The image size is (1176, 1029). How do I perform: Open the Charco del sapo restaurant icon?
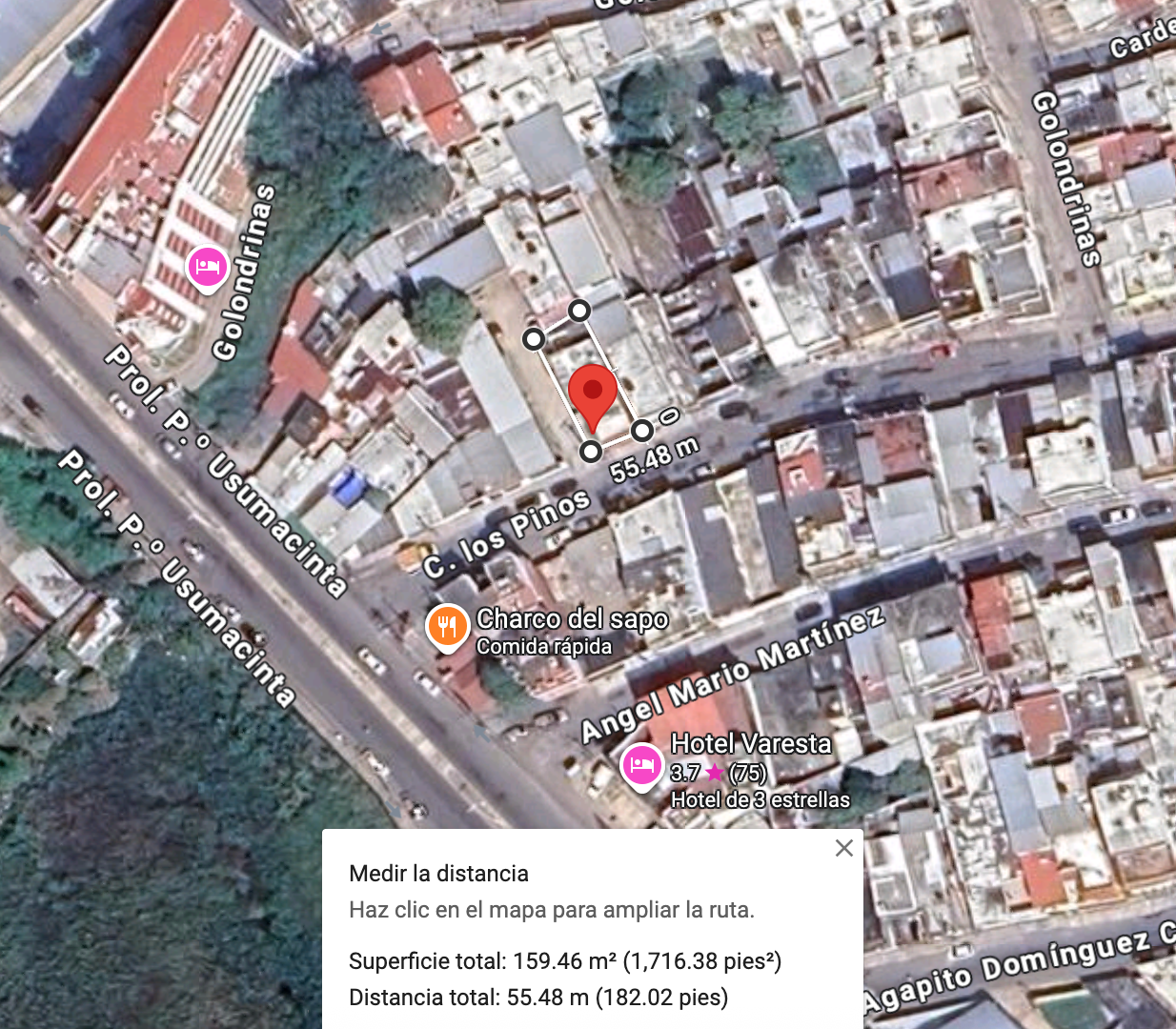point(447,628)
